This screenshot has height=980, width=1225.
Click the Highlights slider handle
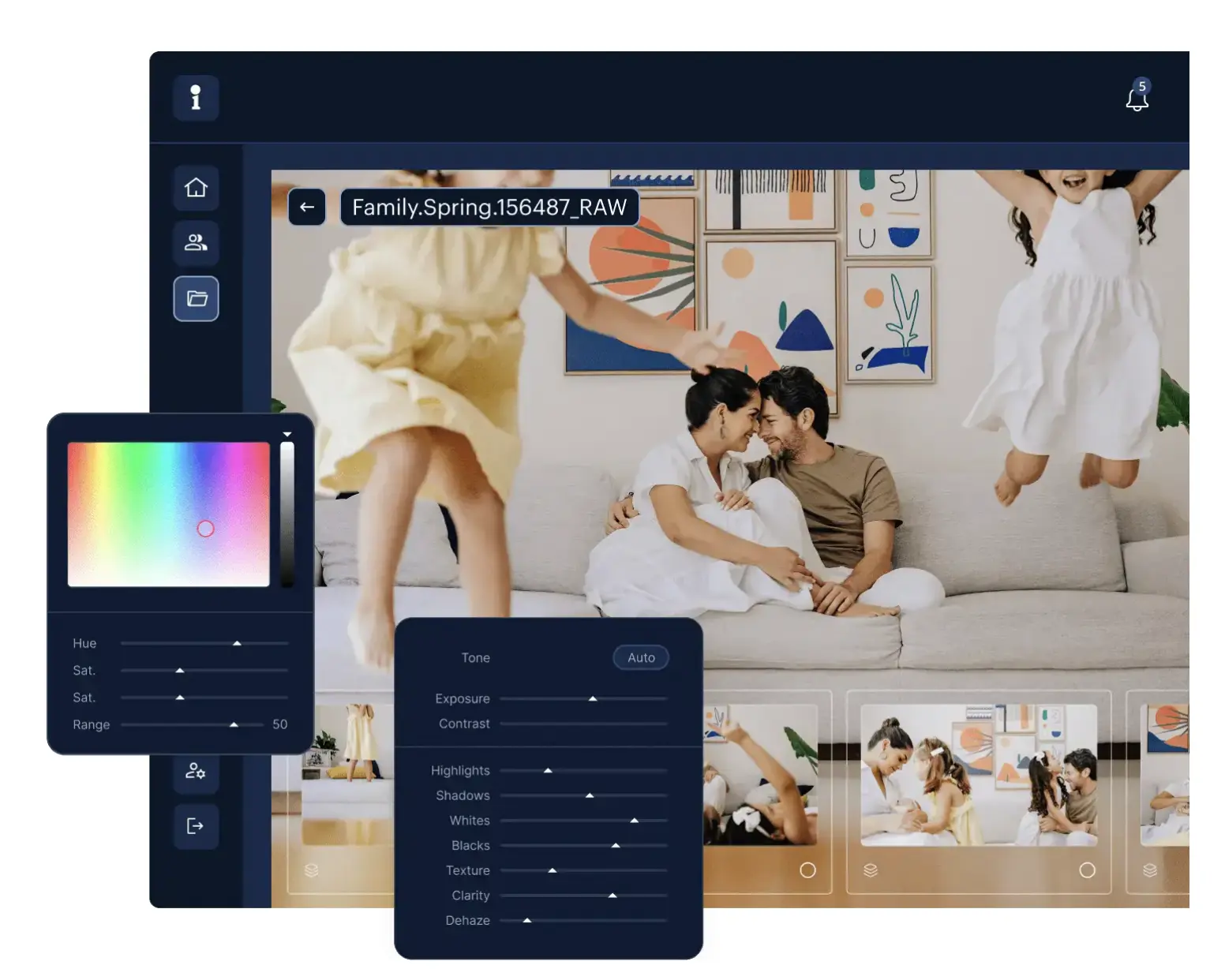[x=548, y=770]
